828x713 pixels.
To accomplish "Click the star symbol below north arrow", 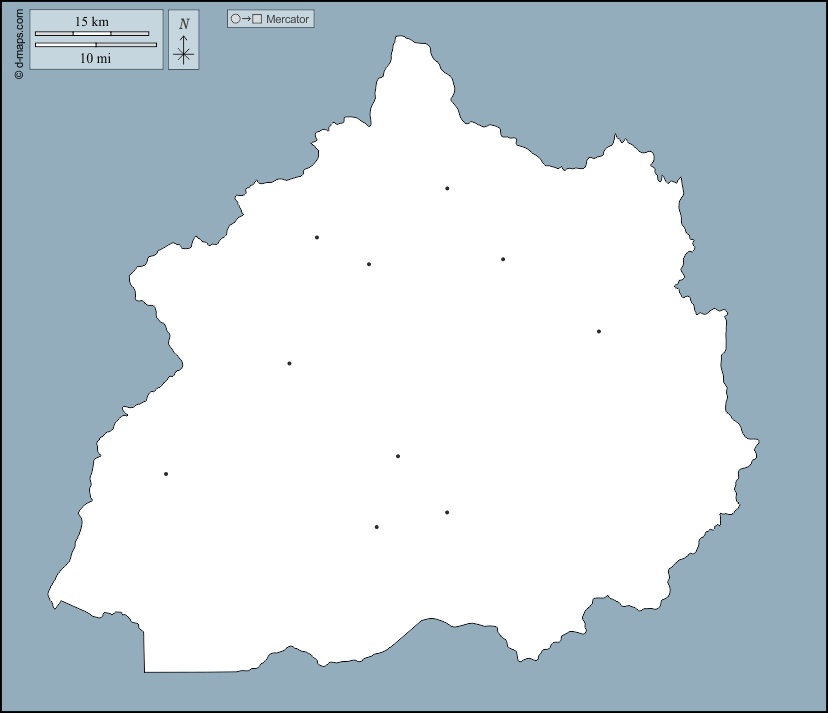I will [x=183, y=55].
